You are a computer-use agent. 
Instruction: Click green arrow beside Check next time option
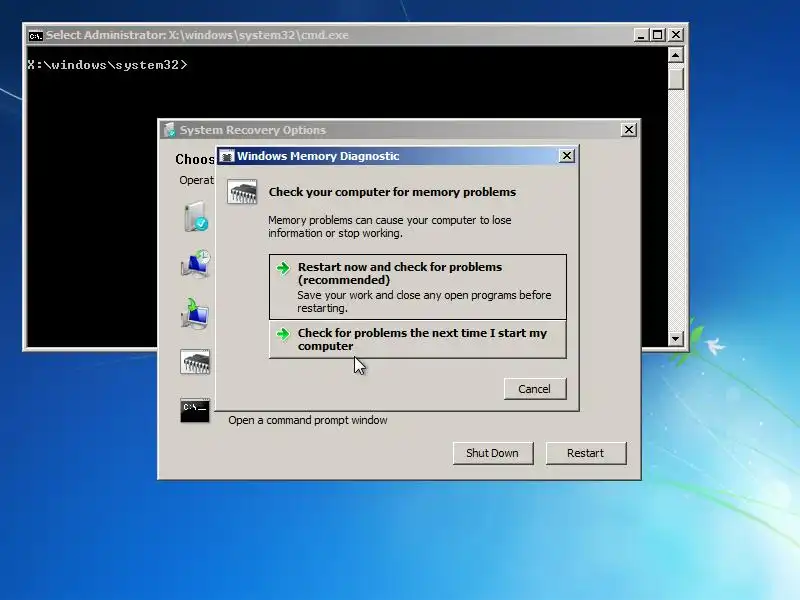click(283, 334)
